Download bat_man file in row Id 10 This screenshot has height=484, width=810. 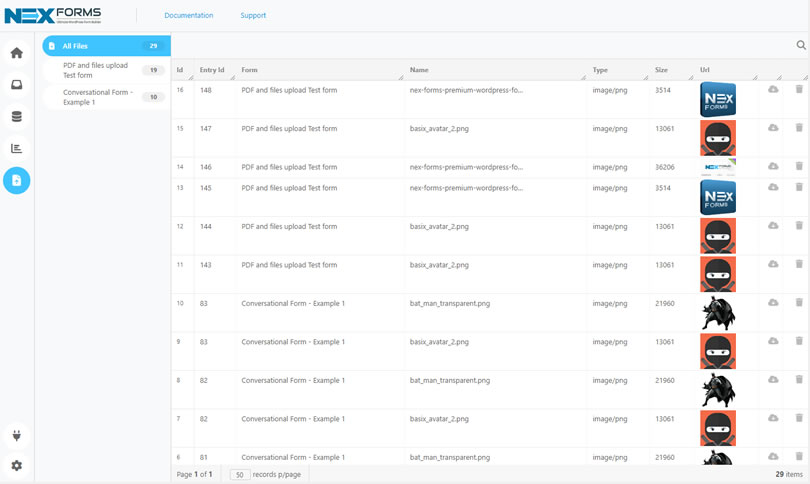[773, 302]
